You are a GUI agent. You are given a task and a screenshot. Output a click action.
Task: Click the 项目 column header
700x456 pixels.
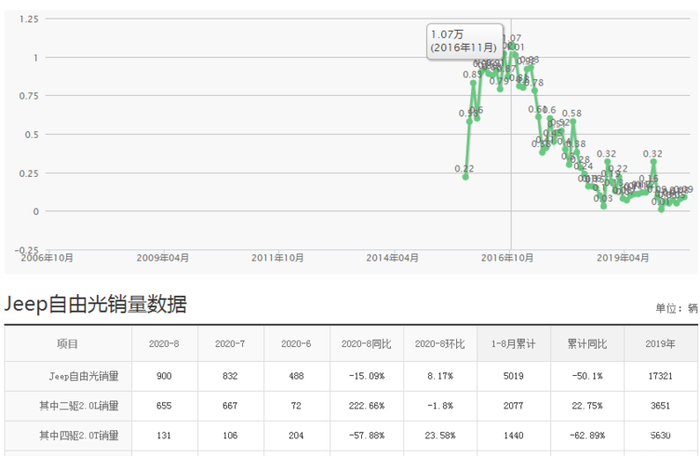(x=67, y=344)
